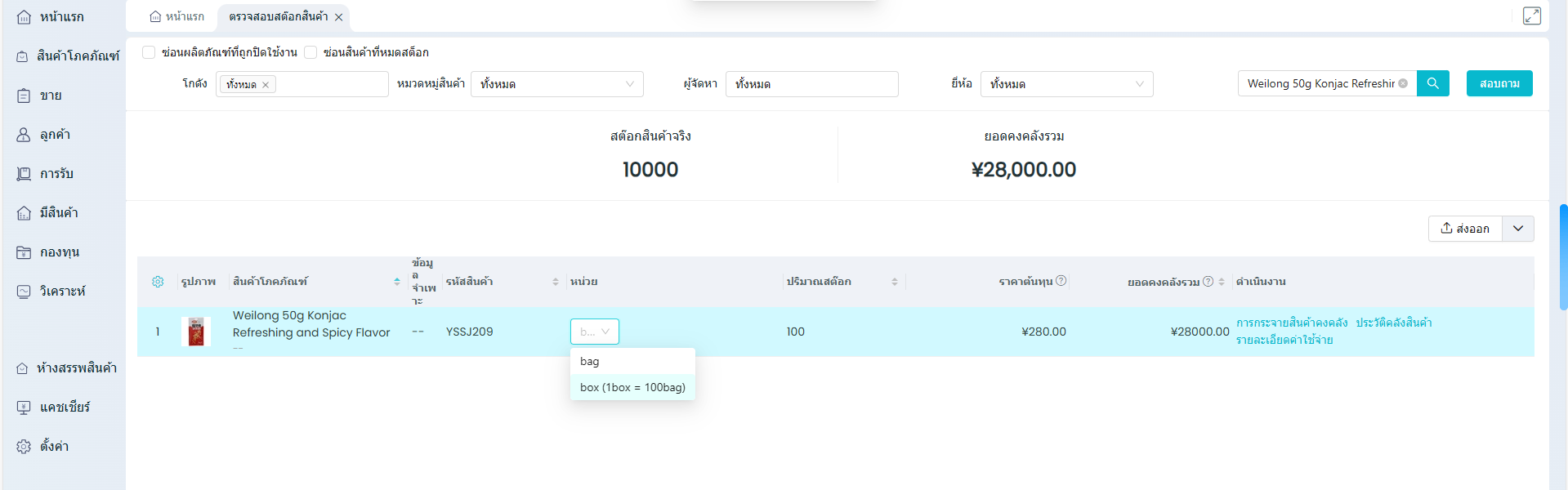This screenshot has width=1568, height=490.
Task: Click the total inventory value help icon
Action: click(x=1208, y=281)
